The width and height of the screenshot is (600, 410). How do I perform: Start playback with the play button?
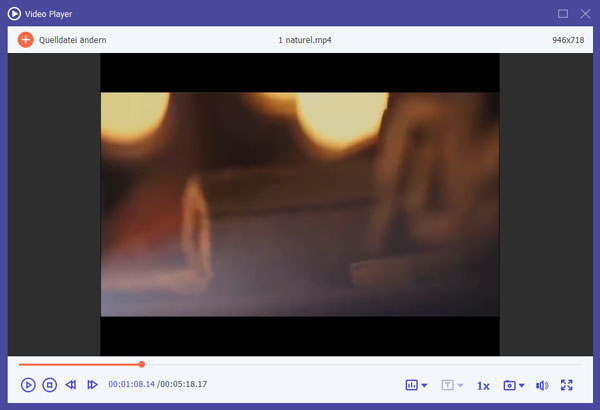click(x=28, y=385)
